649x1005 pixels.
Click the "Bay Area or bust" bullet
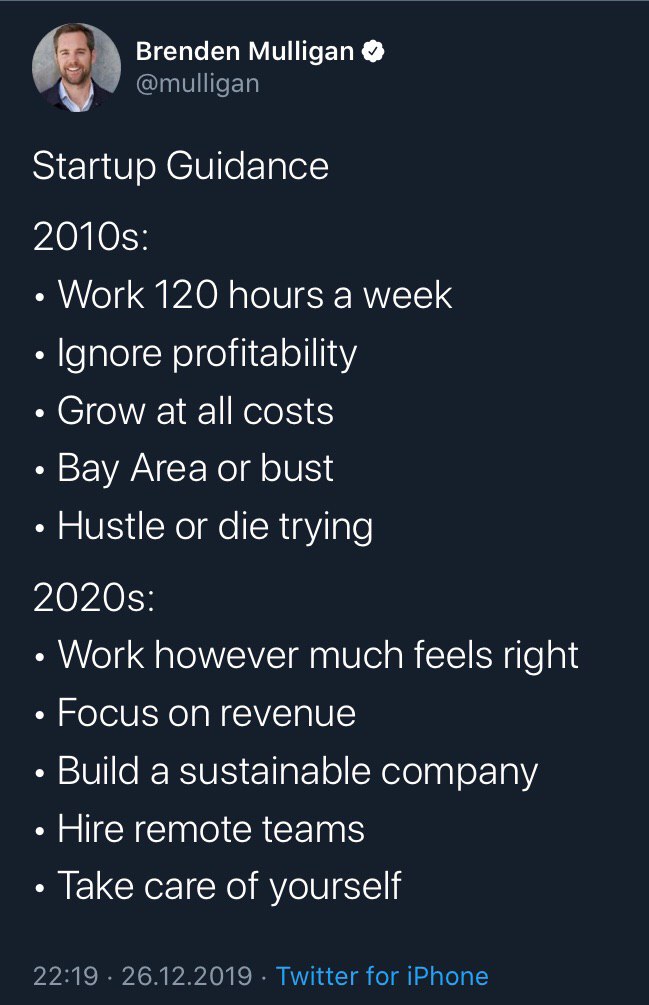coord(195,468)
